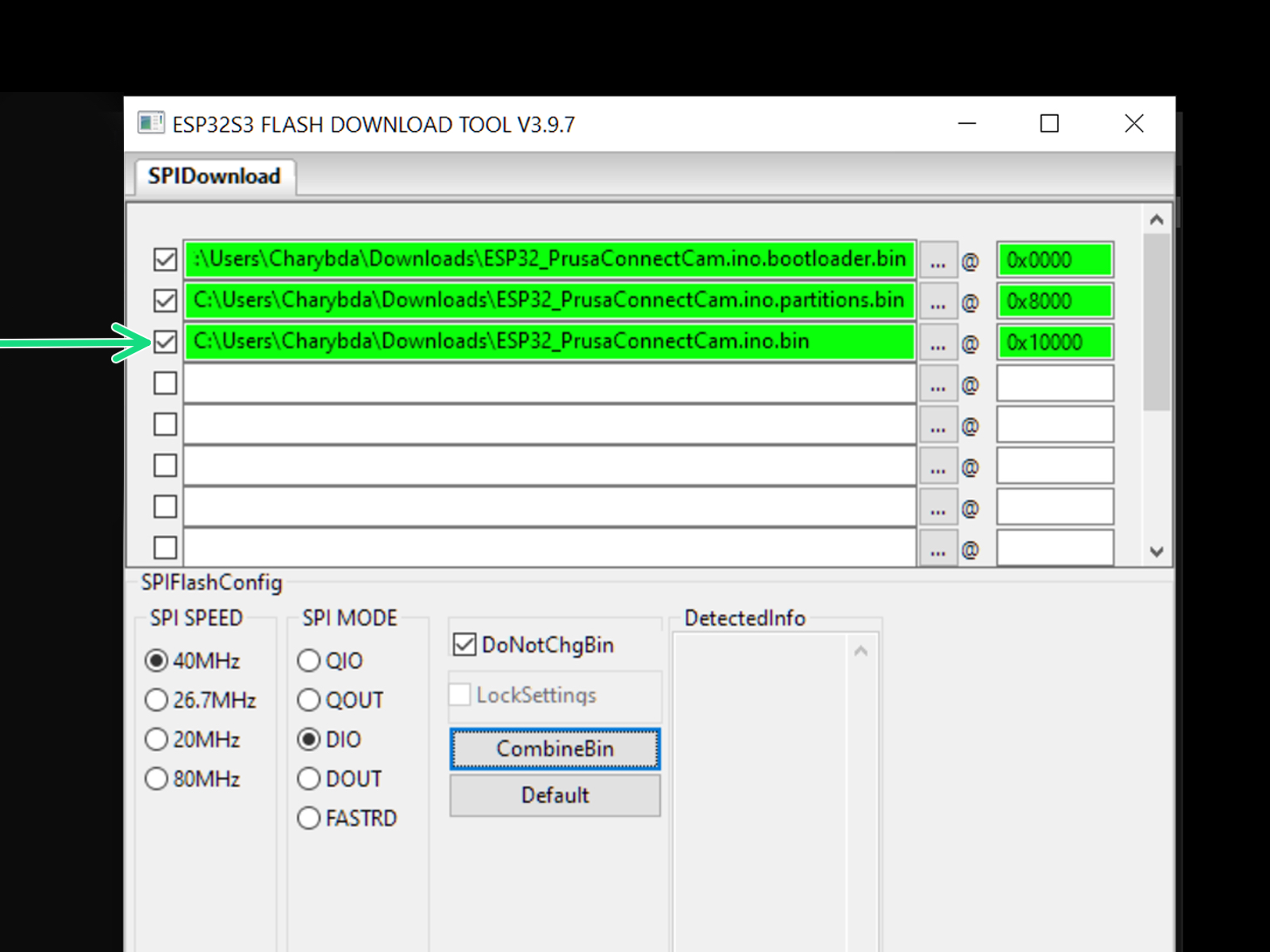Toggle the DoNotChgBin checkbox
This screenshot has width=1270, height=952.
point(464,644)
